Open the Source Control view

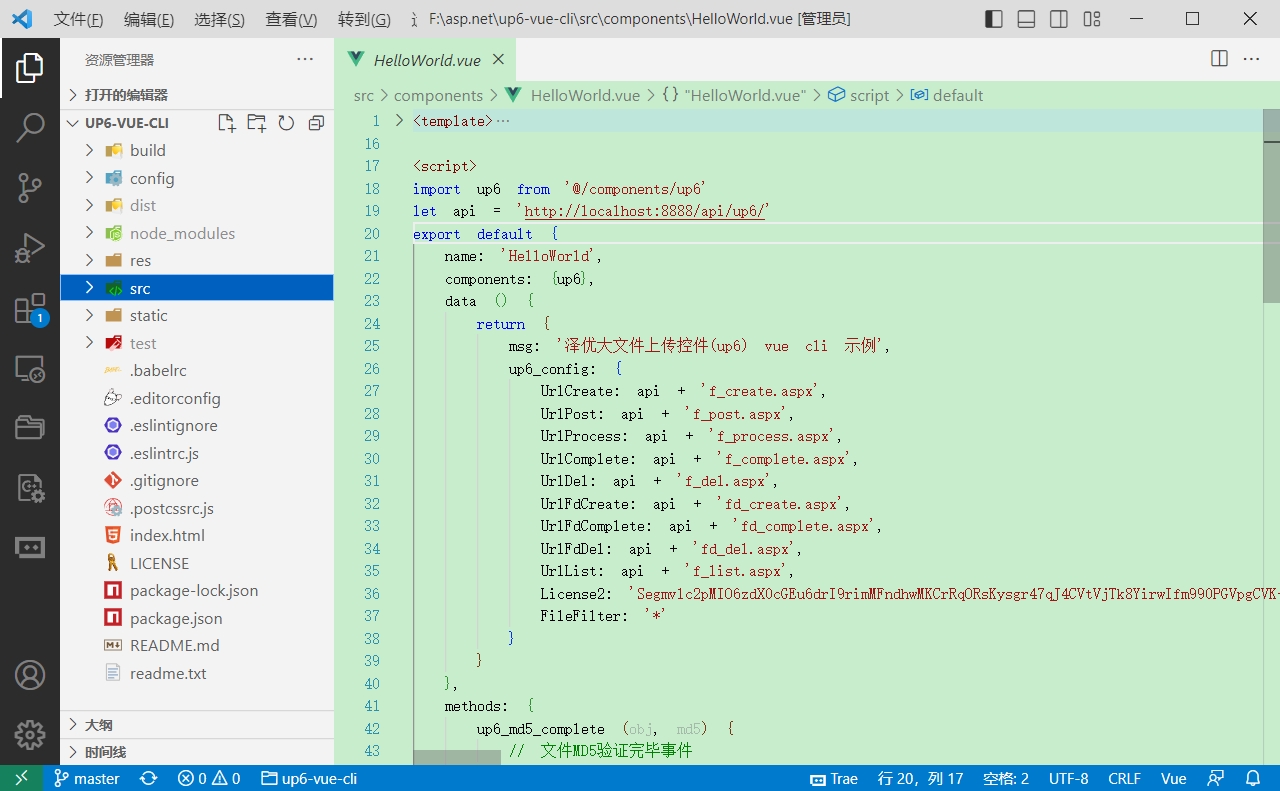coord(30,187)
